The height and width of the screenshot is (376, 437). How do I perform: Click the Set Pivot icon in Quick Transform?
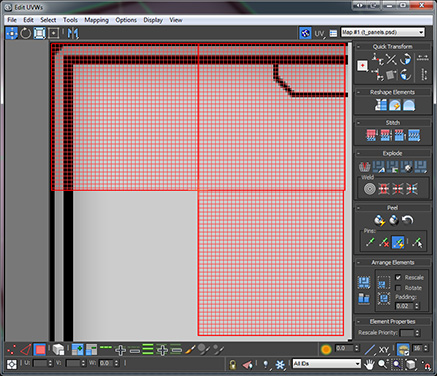tap(363, 66)
